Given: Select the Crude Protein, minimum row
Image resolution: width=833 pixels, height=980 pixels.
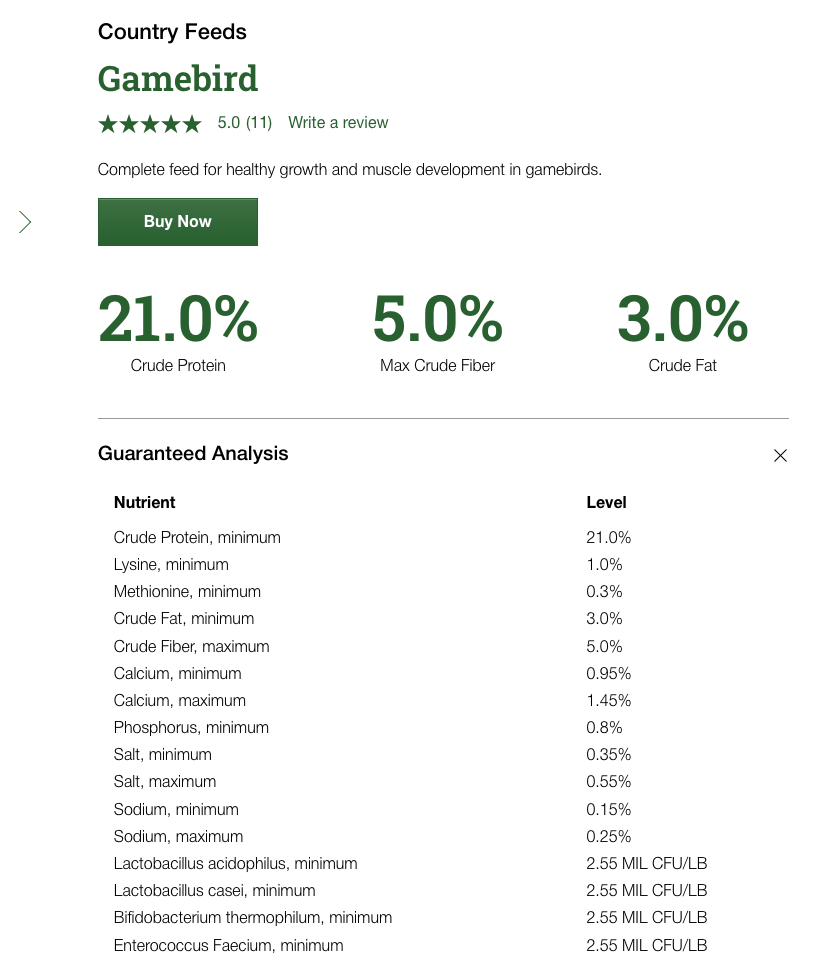Looking at the screenshot, I should tap(197, 538).
